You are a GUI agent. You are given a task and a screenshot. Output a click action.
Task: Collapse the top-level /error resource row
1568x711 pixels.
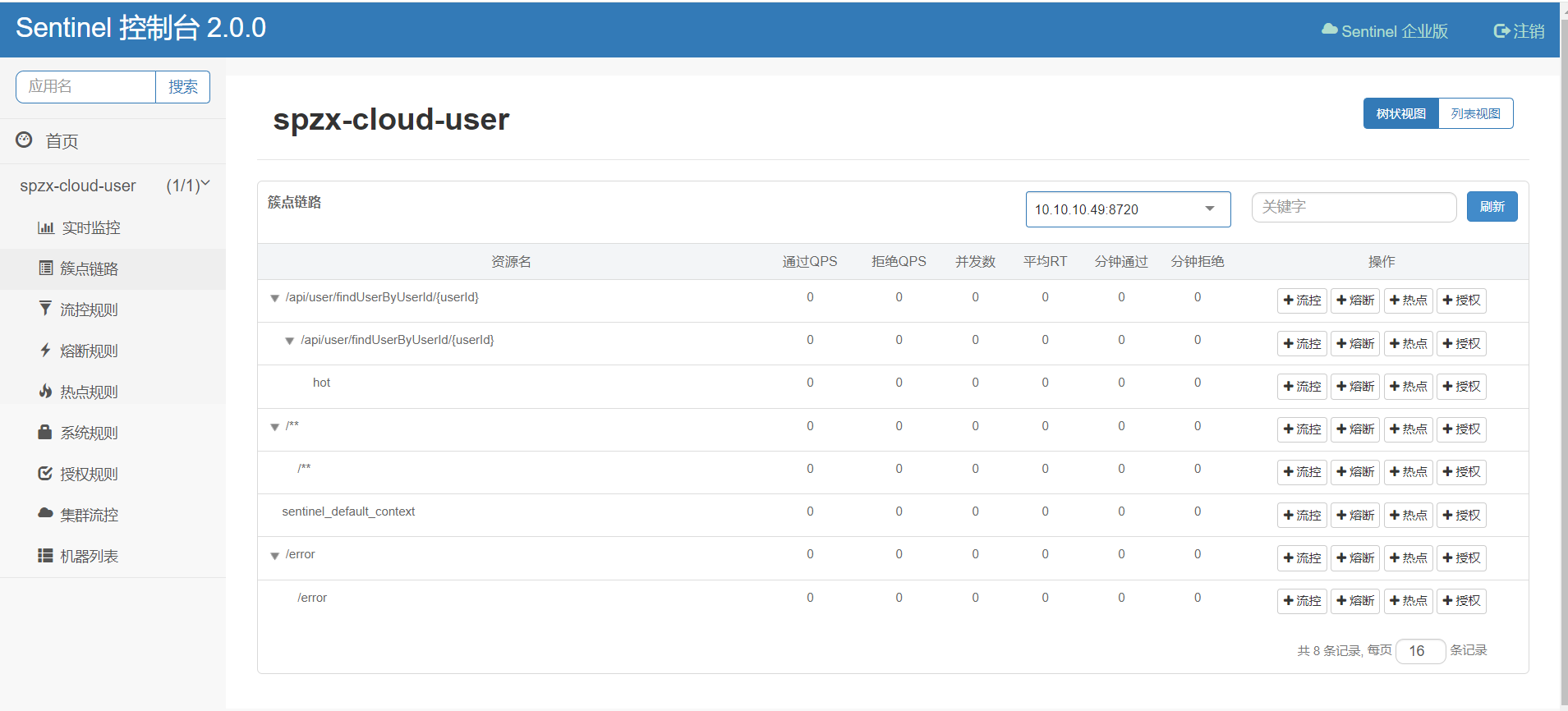275,556
